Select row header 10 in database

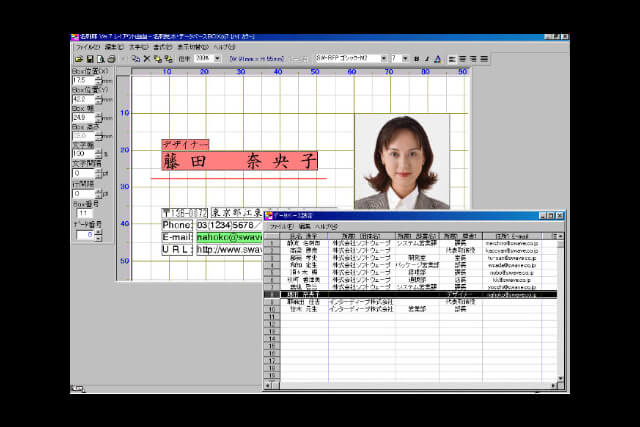tap(272, 309)
